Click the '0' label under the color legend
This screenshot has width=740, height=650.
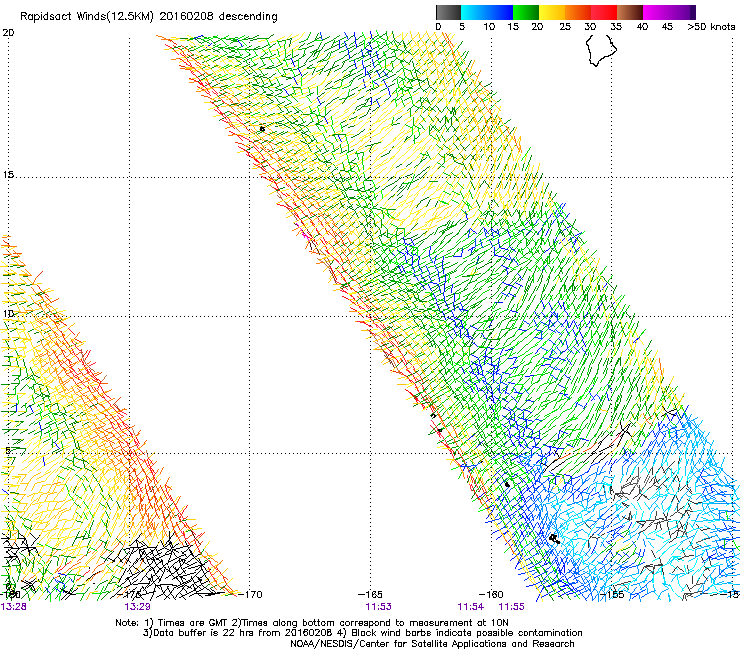(x=438, y=27)
